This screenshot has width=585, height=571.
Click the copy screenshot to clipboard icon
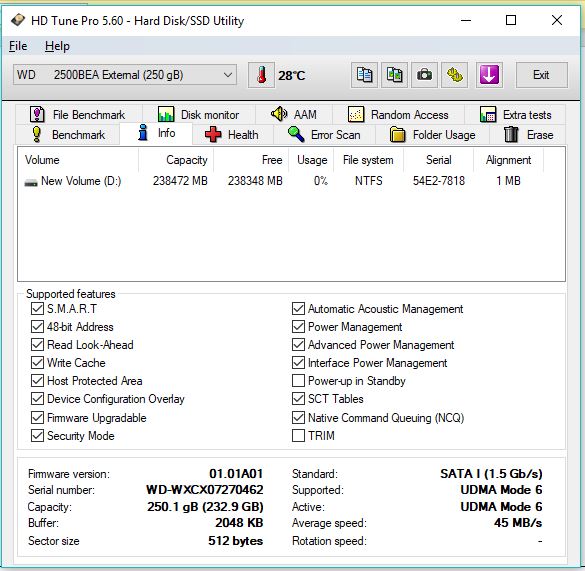click(394, 75)
